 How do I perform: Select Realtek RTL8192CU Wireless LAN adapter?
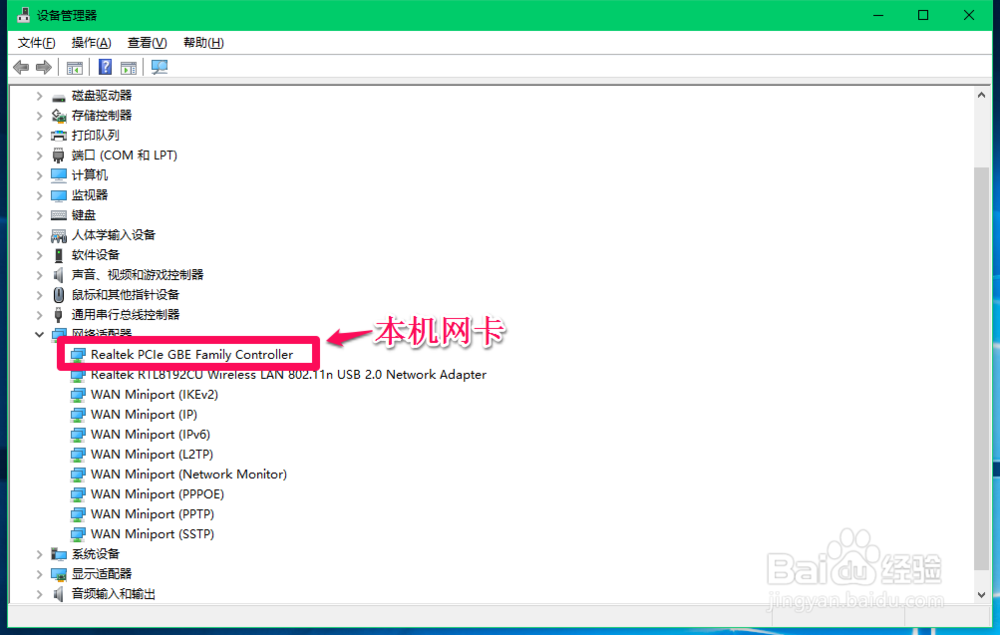point(288,375)
